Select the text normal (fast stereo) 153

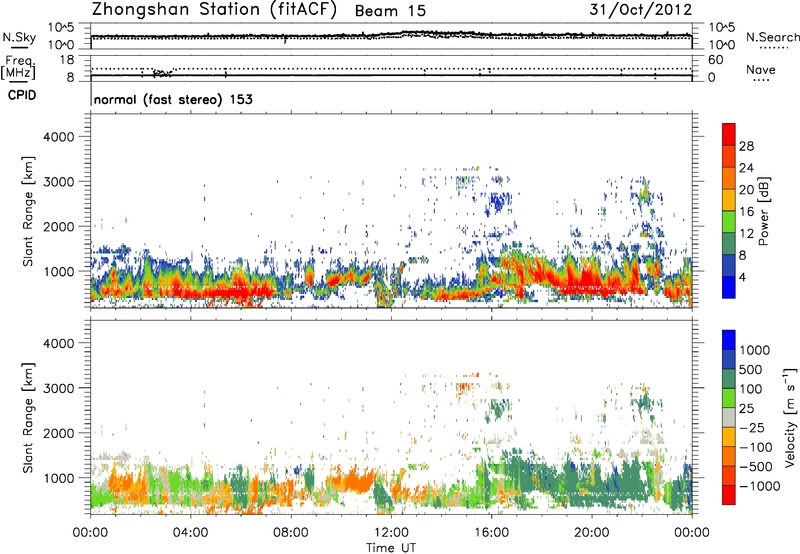(173, 99)
